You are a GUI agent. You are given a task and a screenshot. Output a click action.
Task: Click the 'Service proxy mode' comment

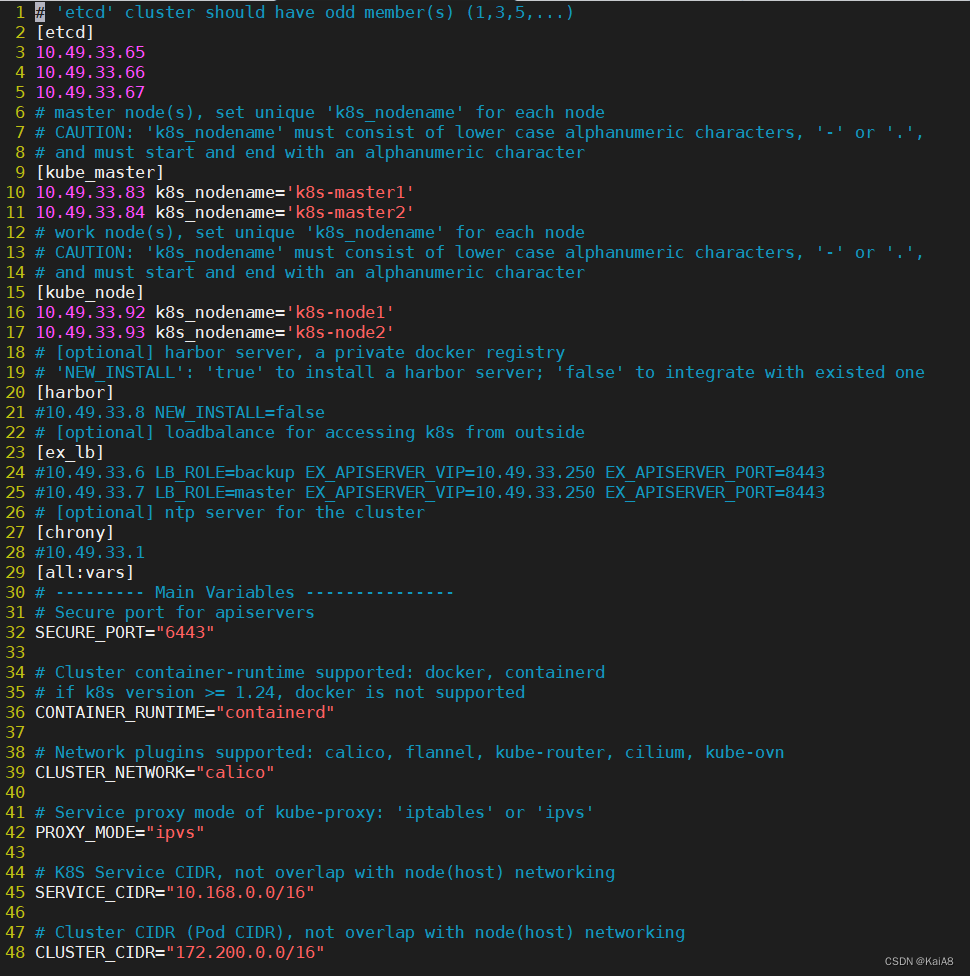[x=314, y=812]
